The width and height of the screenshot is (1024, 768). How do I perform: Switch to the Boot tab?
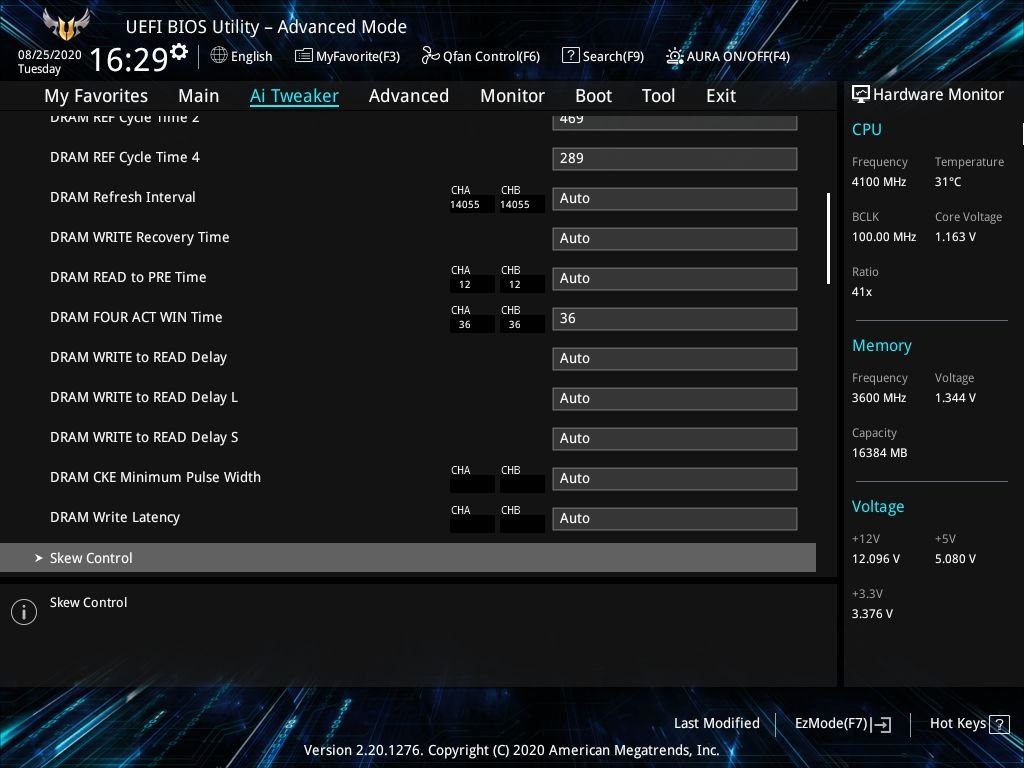coord(594,96)
